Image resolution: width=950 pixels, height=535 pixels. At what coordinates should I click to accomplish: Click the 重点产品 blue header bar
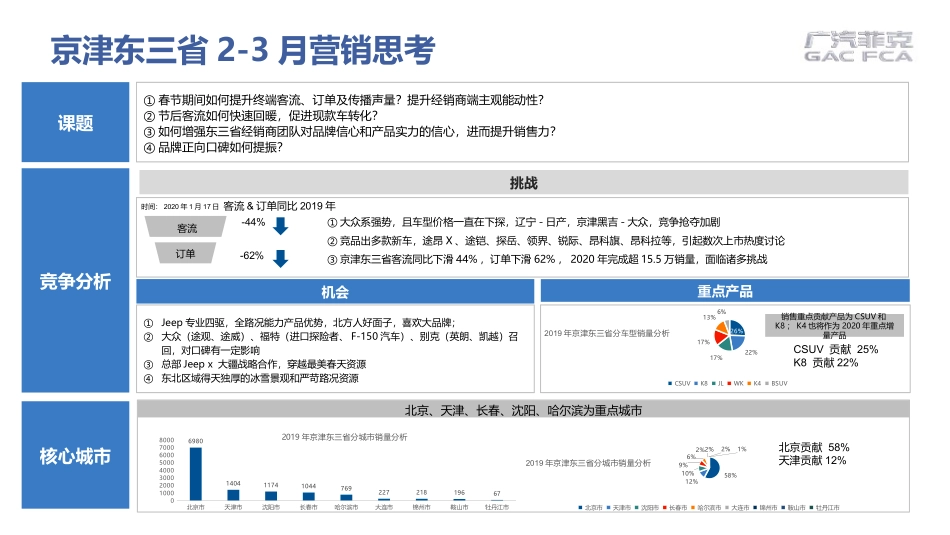coord(724,291)
